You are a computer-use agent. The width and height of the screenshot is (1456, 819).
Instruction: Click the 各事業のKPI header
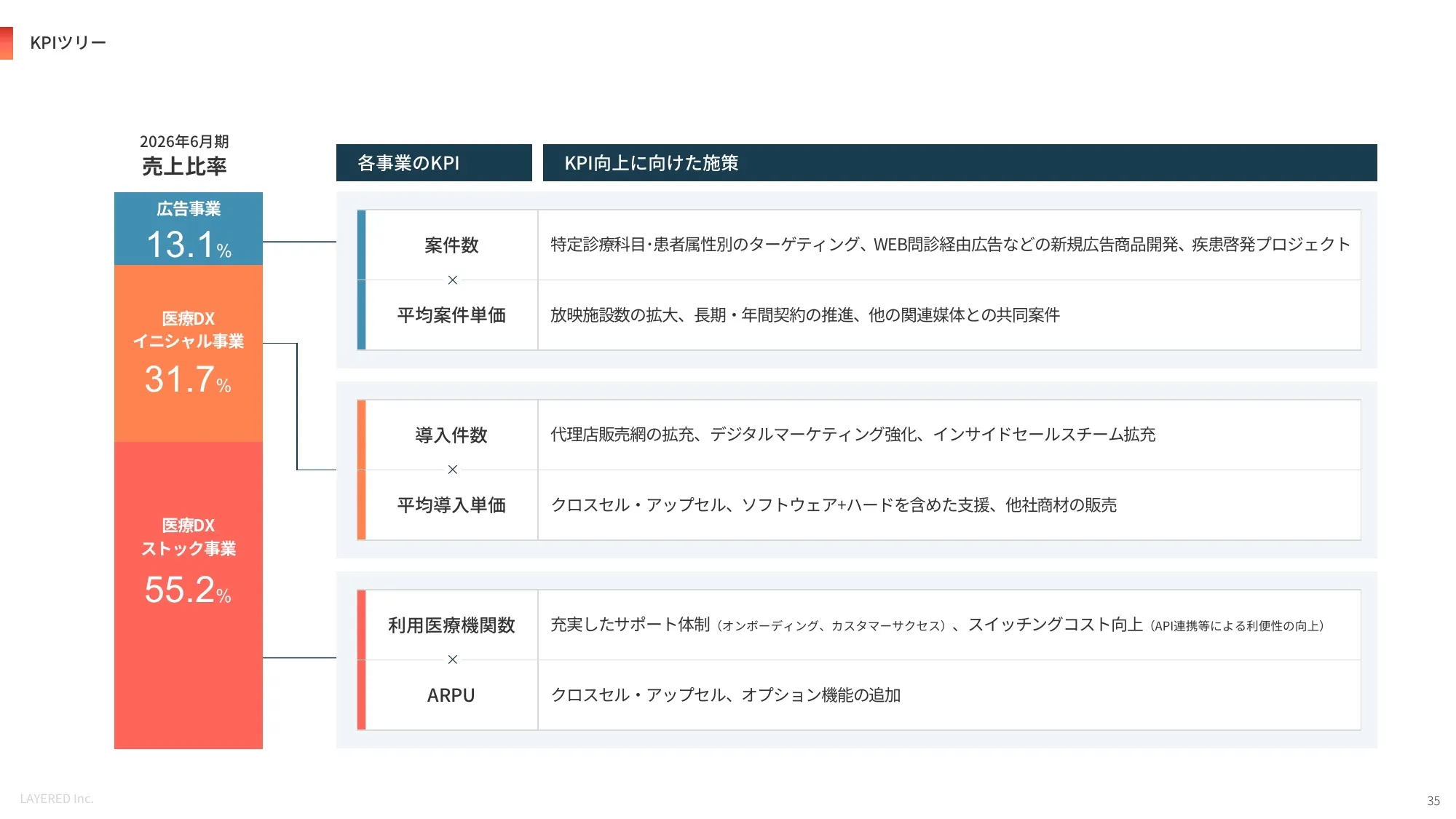pos(434,162)
